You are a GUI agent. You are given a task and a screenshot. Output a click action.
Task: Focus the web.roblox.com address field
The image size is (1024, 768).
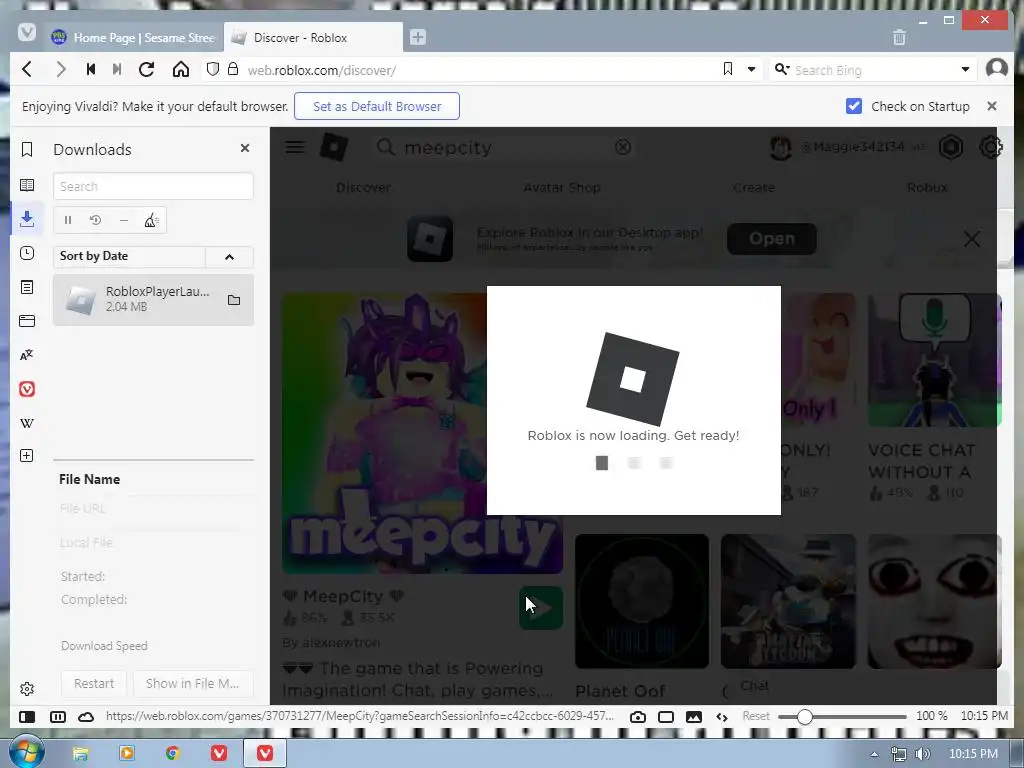(x=479, y=69)
